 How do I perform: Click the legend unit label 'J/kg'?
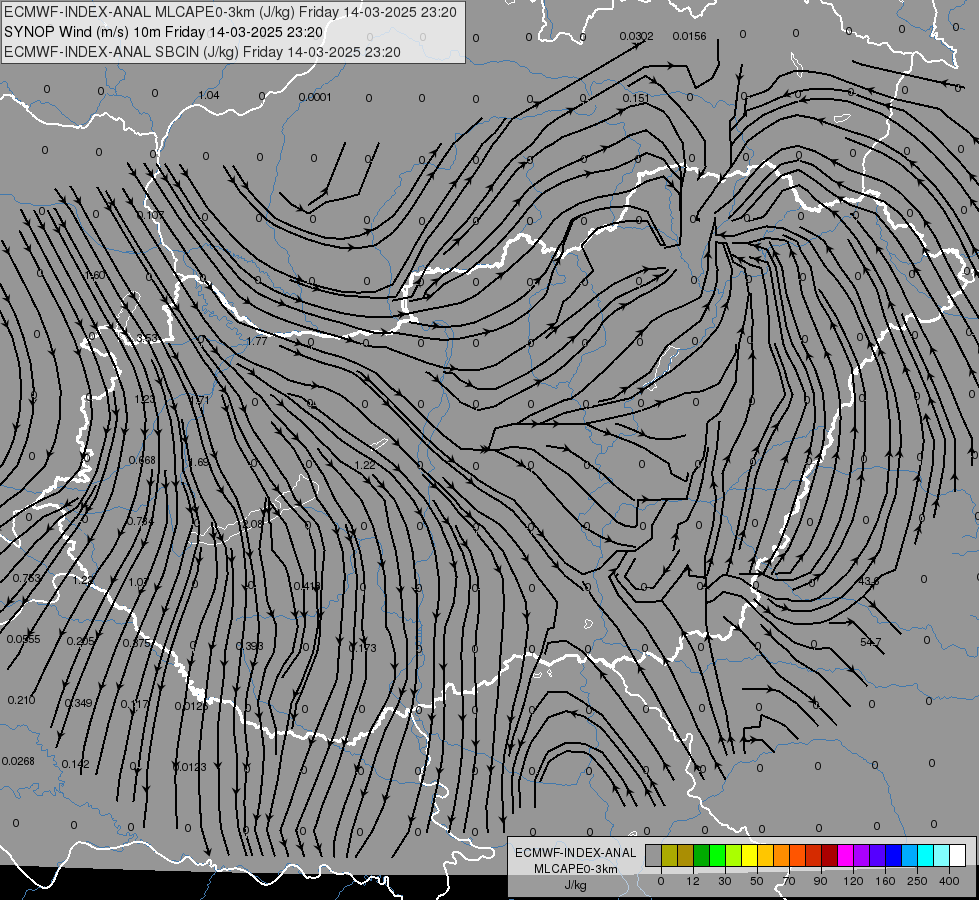576,885
